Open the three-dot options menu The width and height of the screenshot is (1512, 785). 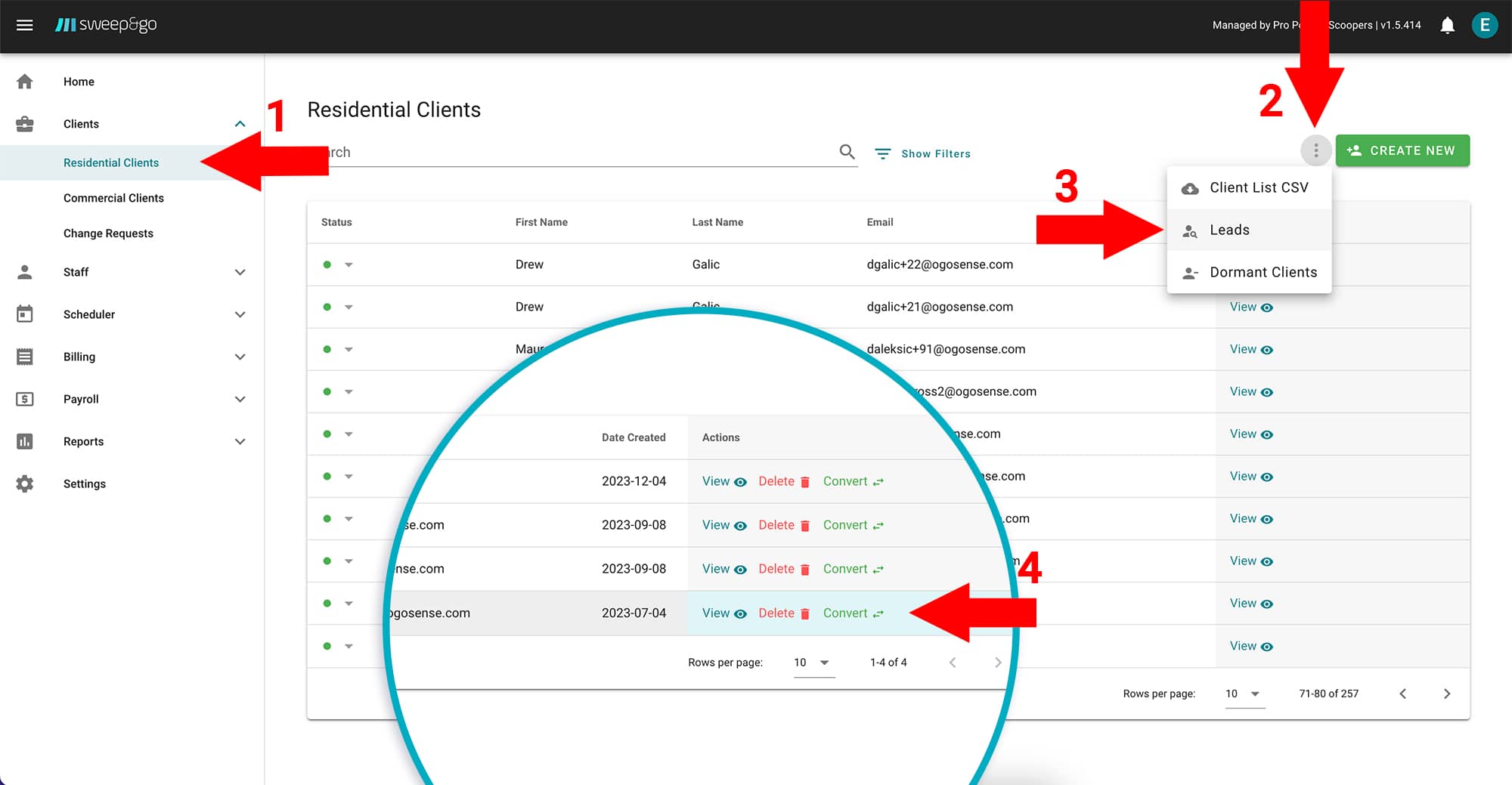1316,150
